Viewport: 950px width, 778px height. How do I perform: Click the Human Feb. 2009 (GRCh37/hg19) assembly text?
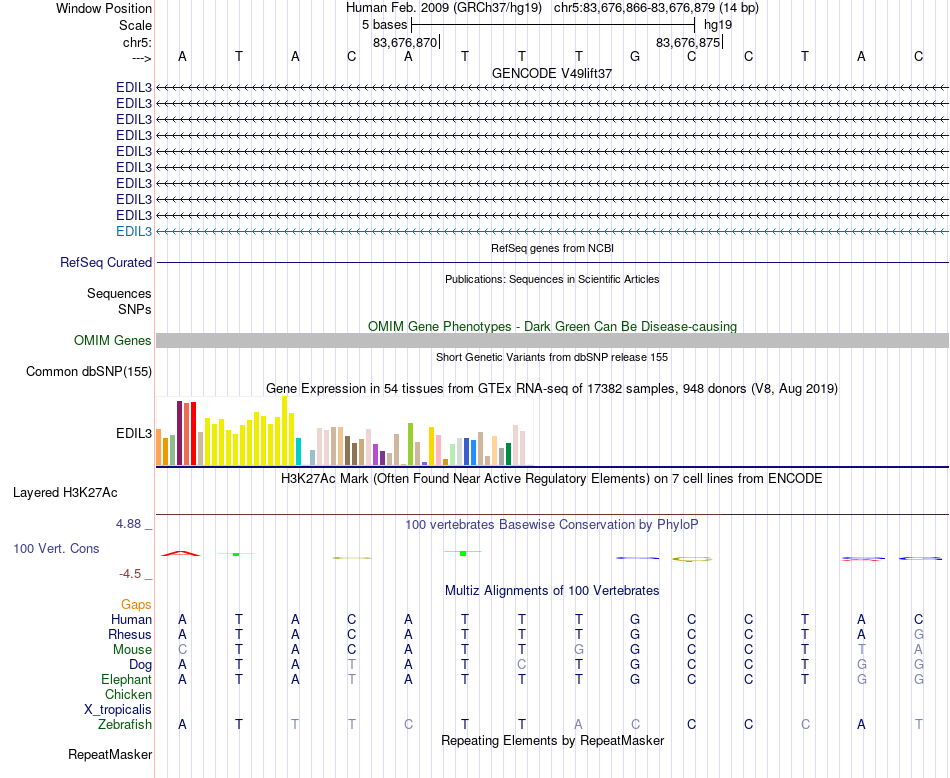click(443, 8)
